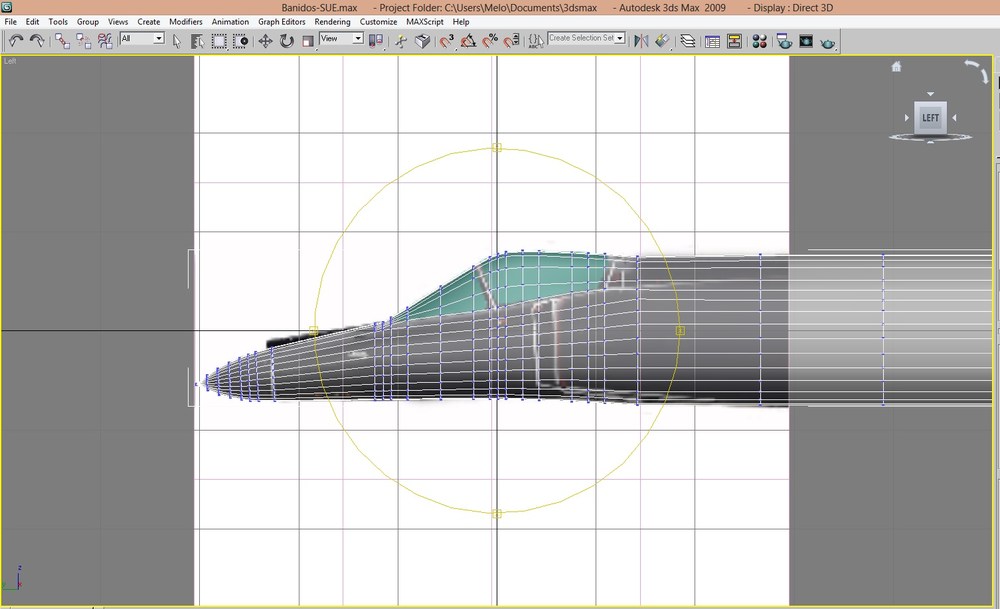Open the Animation menu
This screenshot has width=1000, height=609.
pos(230,22)
